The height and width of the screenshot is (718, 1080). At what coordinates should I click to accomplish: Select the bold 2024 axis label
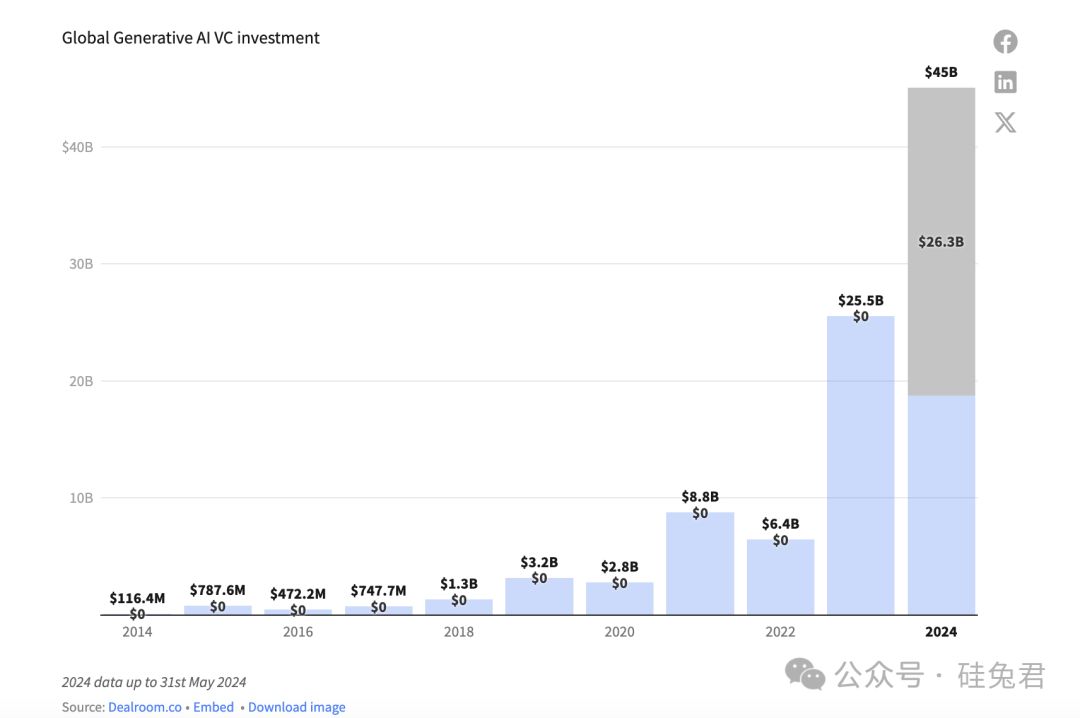941,632
